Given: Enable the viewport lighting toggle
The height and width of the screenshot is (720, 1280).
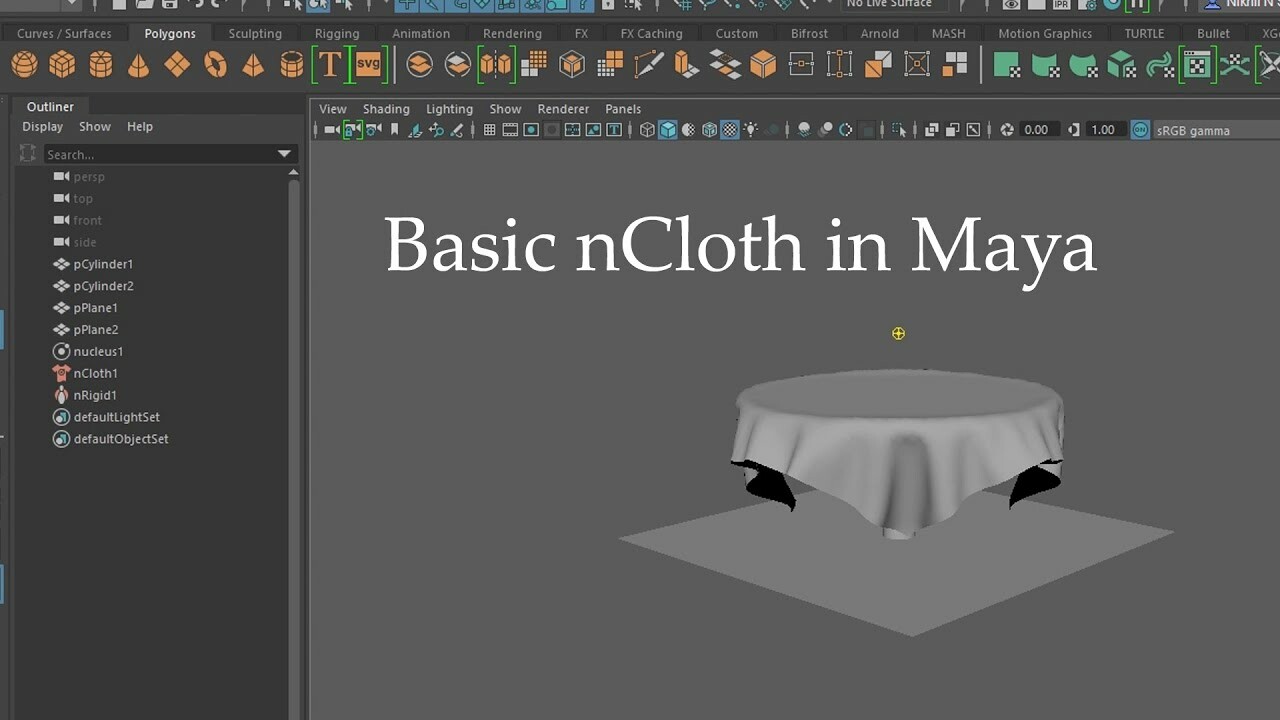Looking at the screenshot, I should click(x=751, y=130).
